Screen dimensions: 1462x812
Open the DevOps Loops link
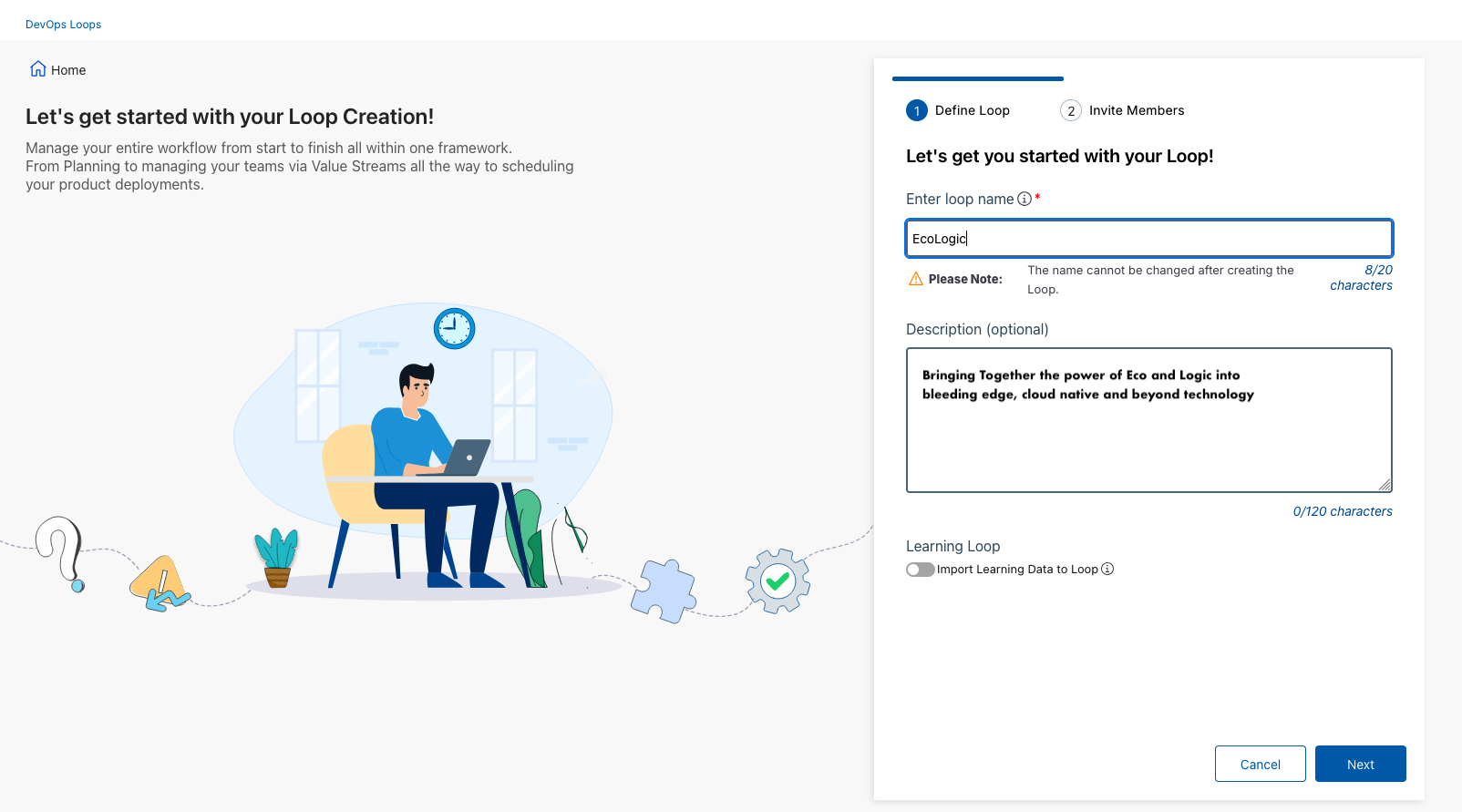[63, 25]
